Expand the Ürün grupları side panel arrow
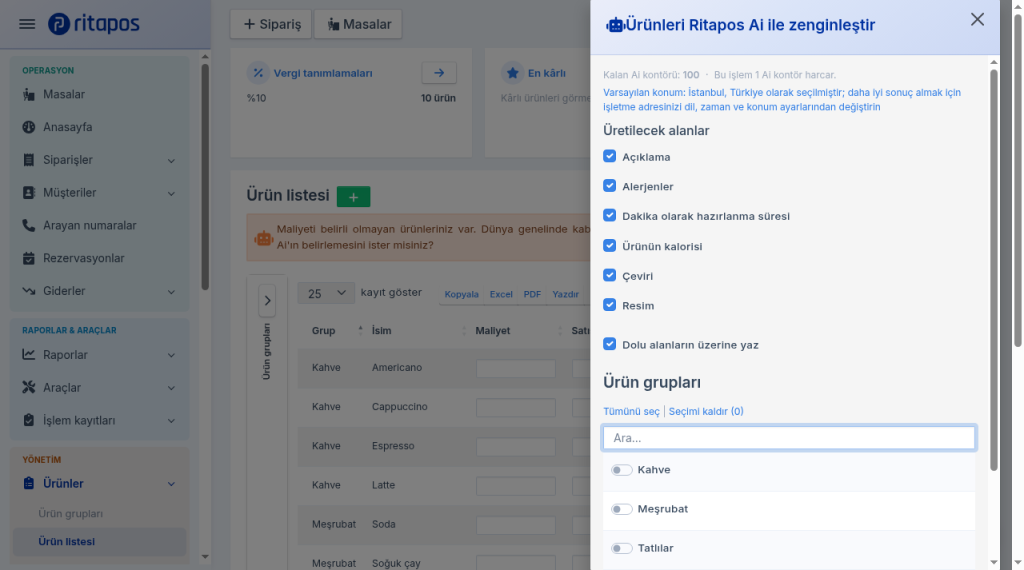Screen dimensions: 1024x570 [x=267, y=301]
